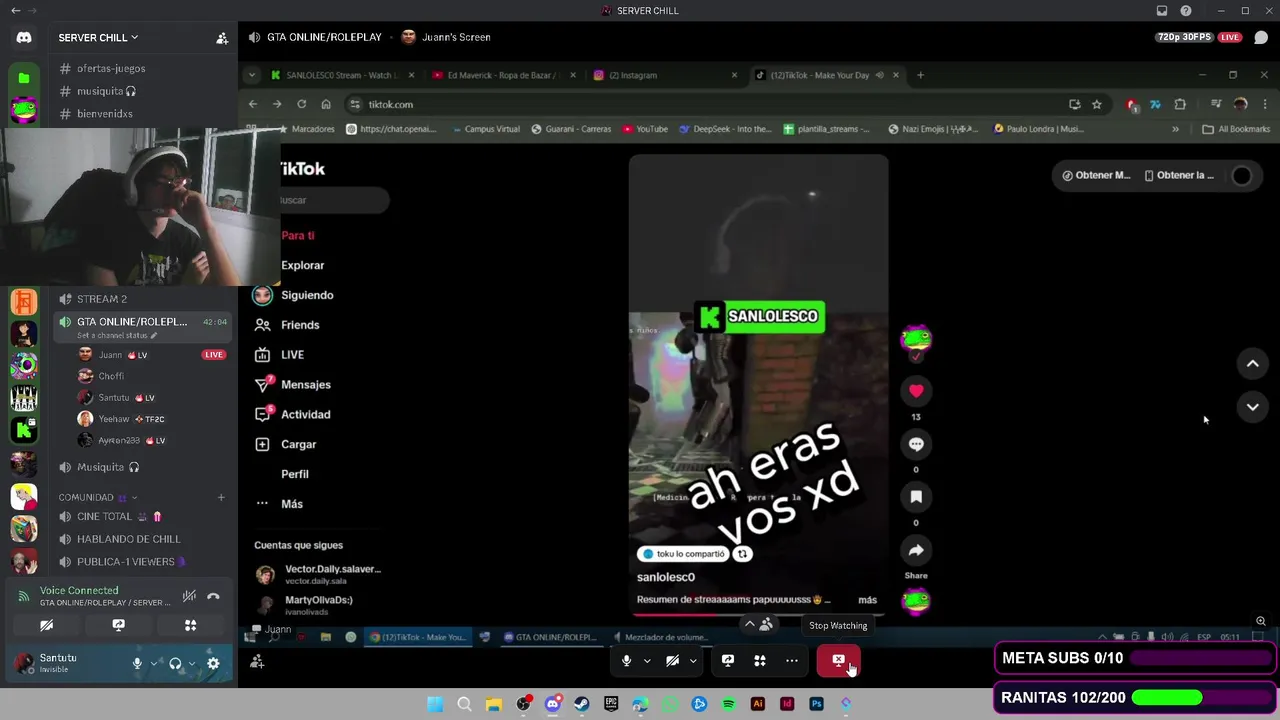Viewport: 1280px width, 720px height.
Task: Open activities button in the Voice Connected panel
Action: click(190, 625)
